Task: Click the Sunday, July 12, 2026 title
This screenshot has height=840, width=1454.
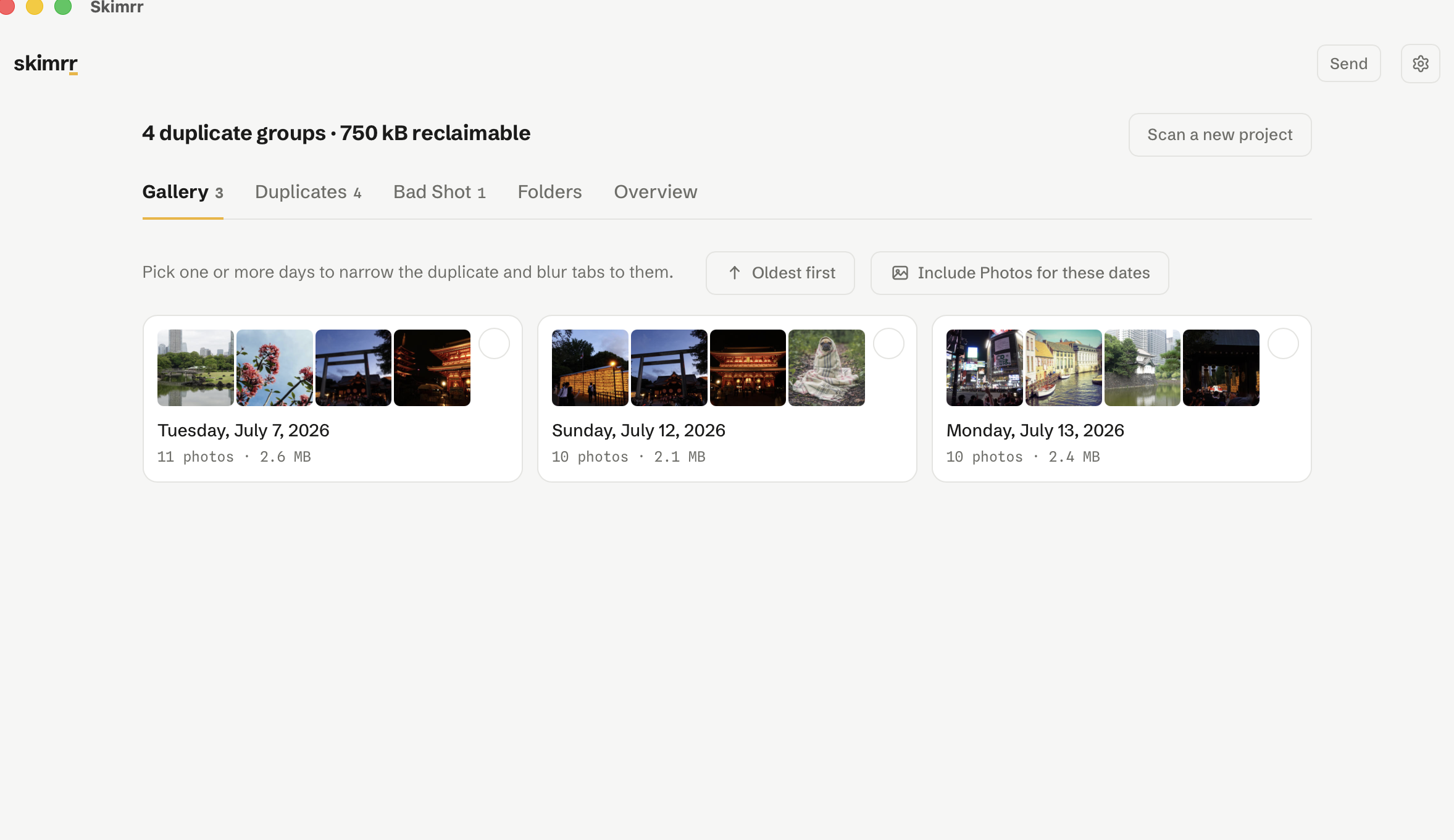Action: pyautogui.click(x=638, y=430)
